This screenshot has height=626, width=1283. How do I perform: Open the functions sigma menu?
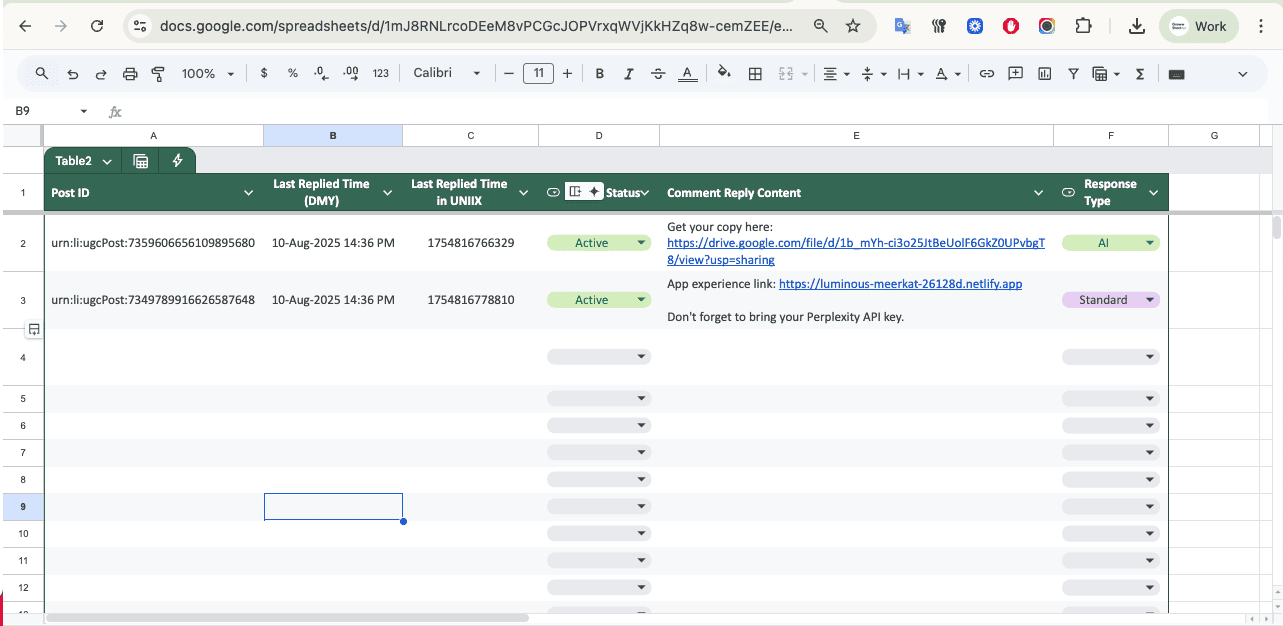click(1140, 73)
